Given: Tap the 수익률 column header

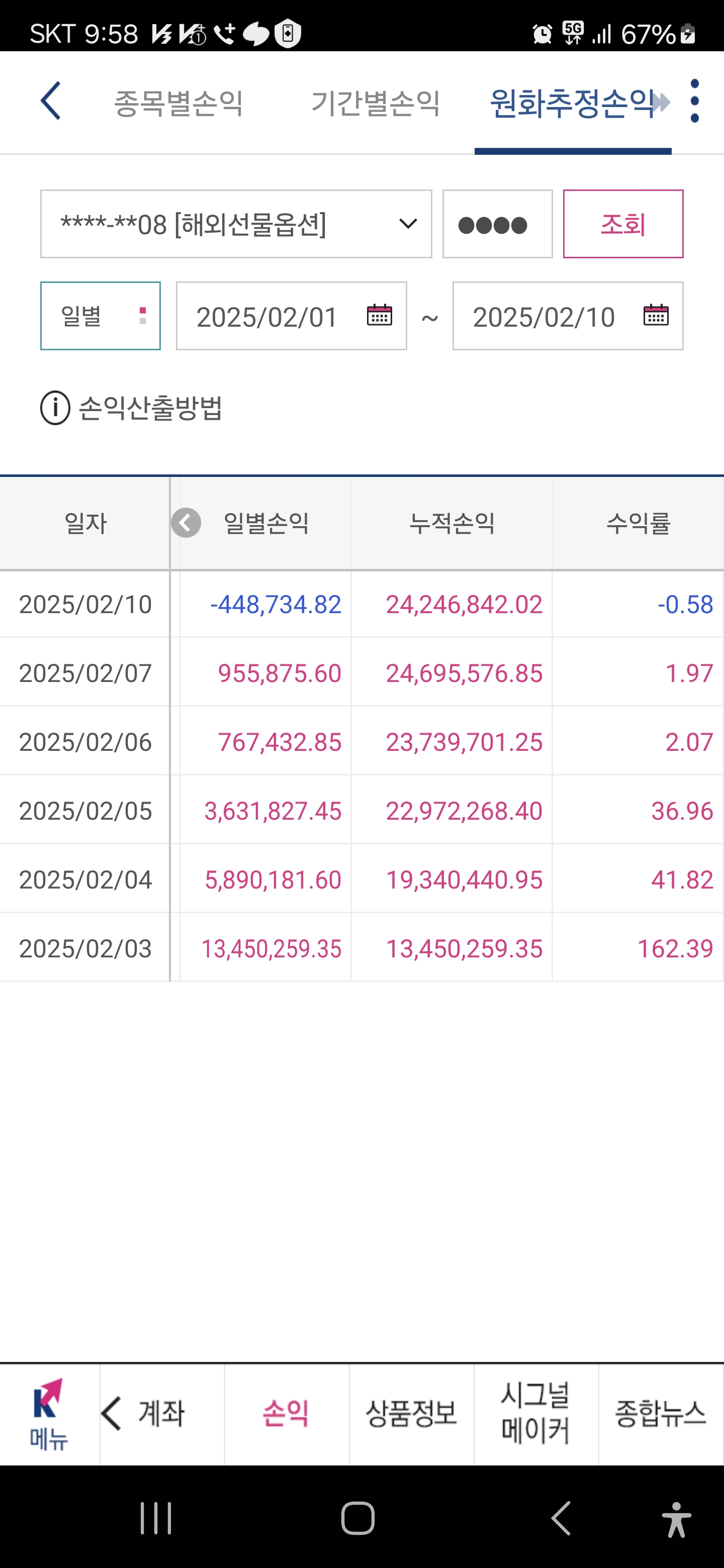Looking at the screenshot, I should coord(638,523).
